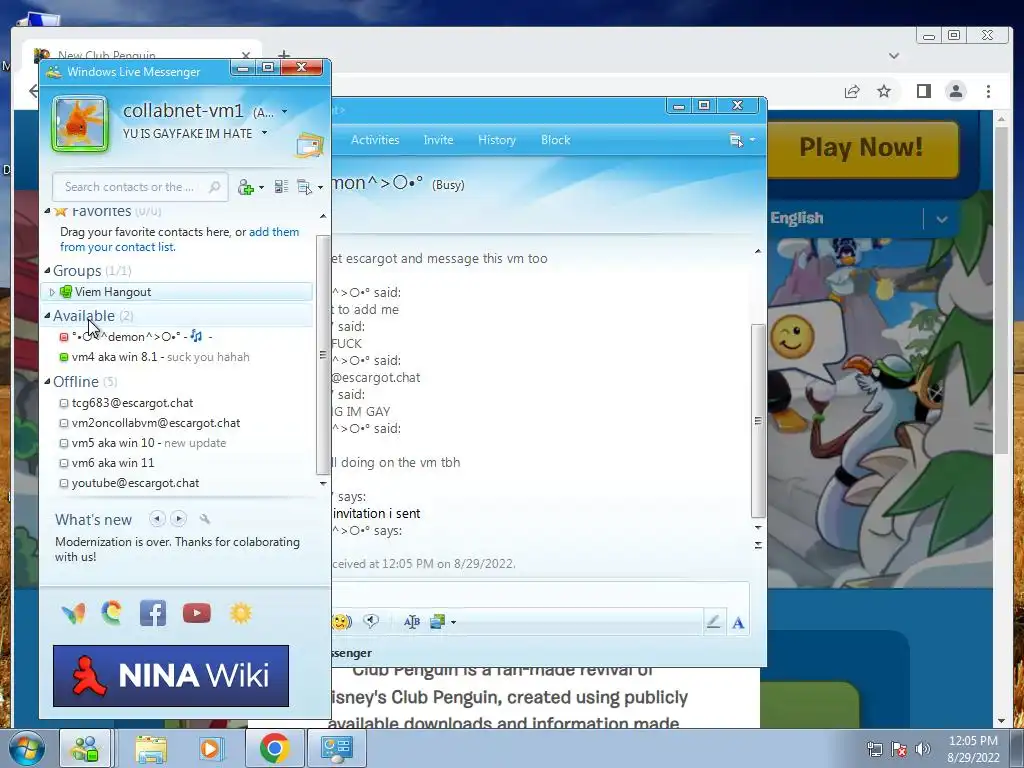Open the English language dropdown
Image resolution: width=1024 pixels, height=768 pixels.
pos(941,219)
